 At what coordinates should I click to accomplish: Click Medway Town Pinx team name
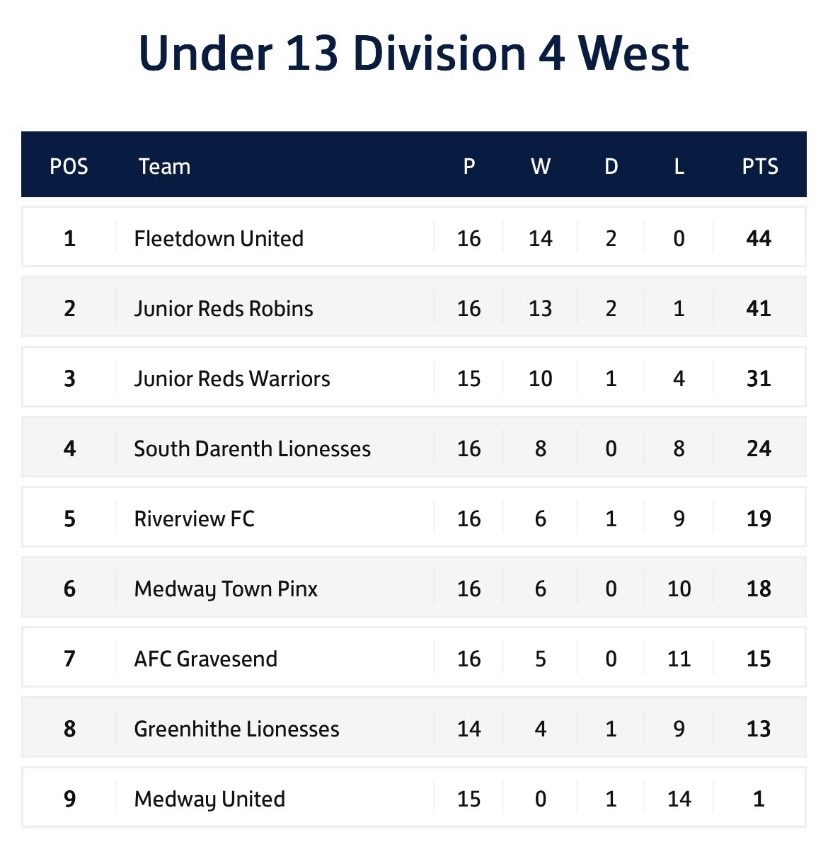pyautogui.click(x=226, y=588)
